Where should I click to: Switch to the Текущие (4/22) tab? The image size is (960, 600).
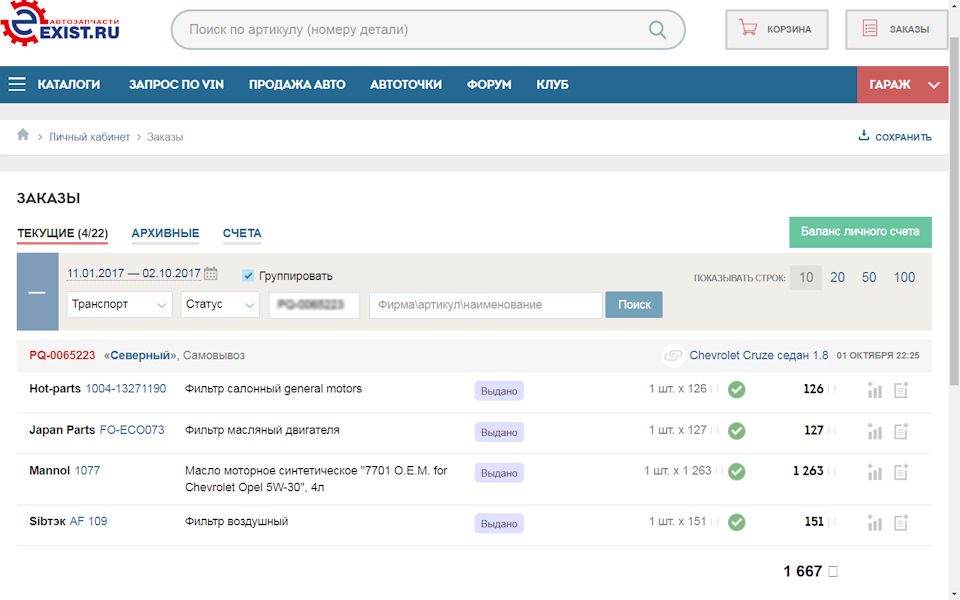point(62,233)
